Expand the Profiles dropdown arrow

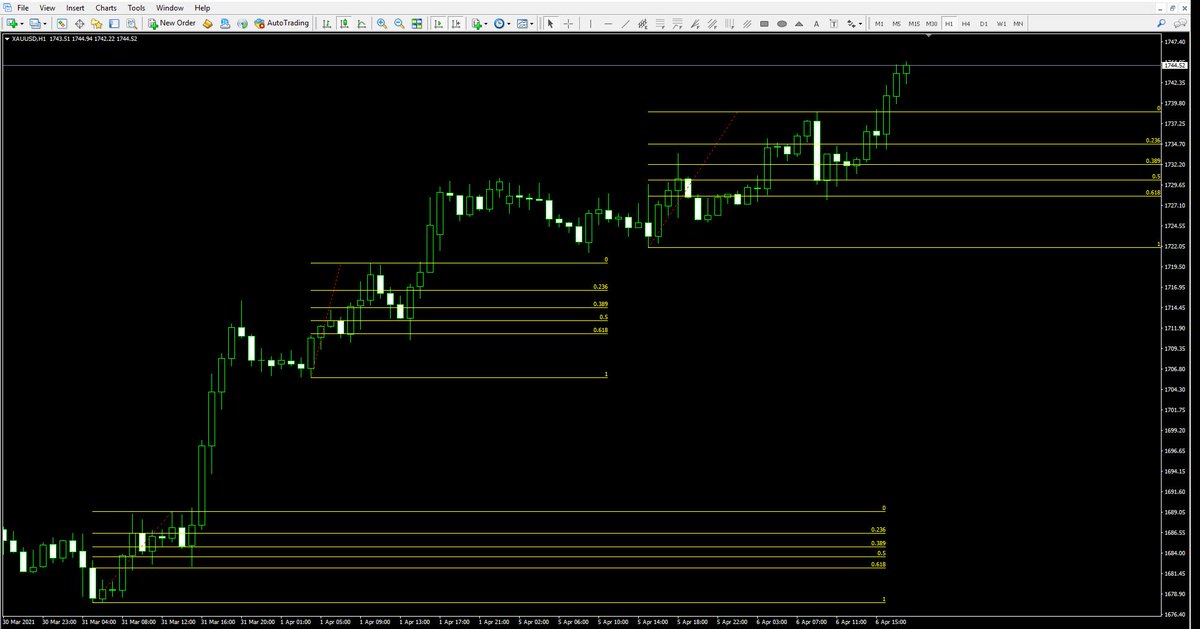[x=45, y=23]
